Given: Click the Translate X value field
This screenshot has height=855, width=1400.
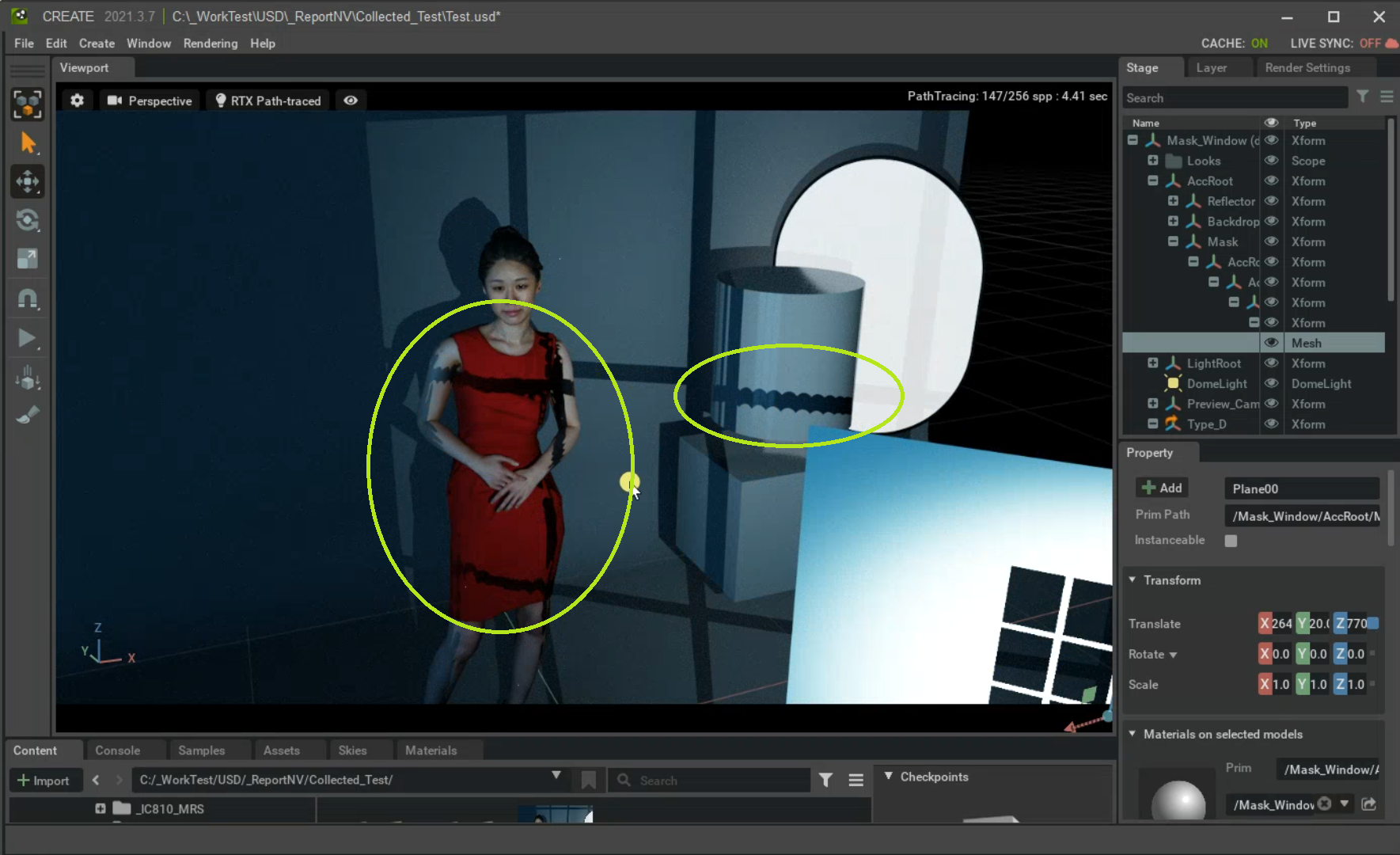Looking at the screenshot, I should pyautogui.click(x=1283, y=624).
